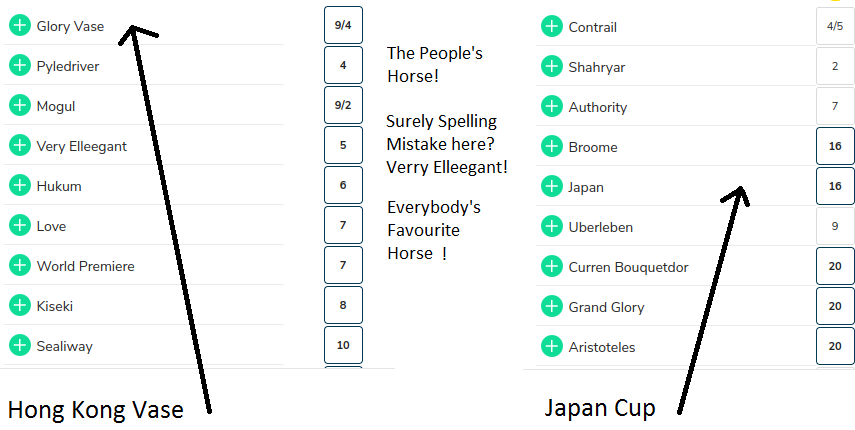The height and width of the screenshot is (430, 855).
Task: Click plus icon next to Very Elleegant
Action: click(20, 146)
